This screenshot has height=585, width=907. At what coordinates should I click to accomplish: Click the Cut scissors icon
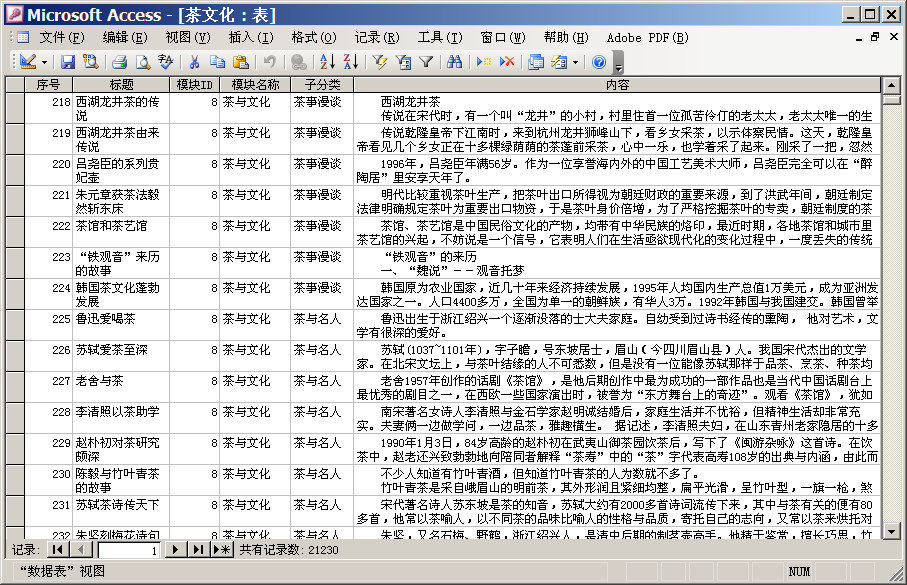point(194,61)
